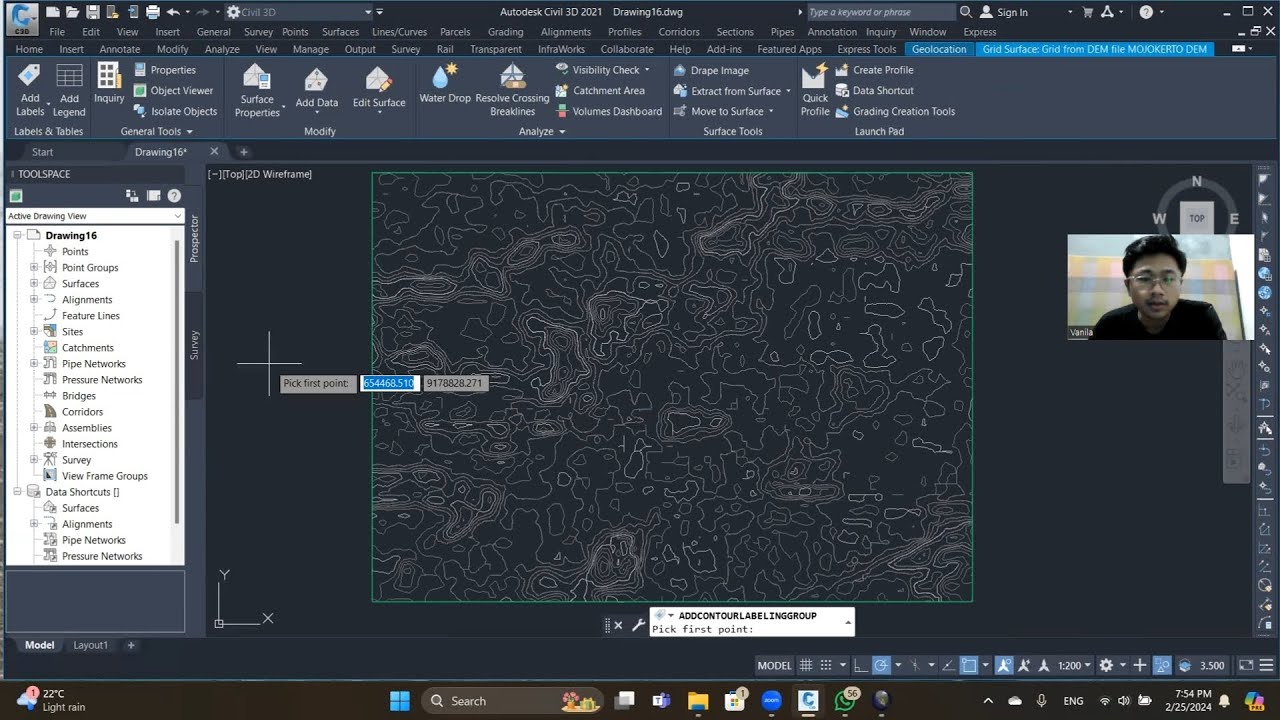1280x720 pixels.
Task: Expand the Point Groups tree node
Action: click(x=34, y=268)
